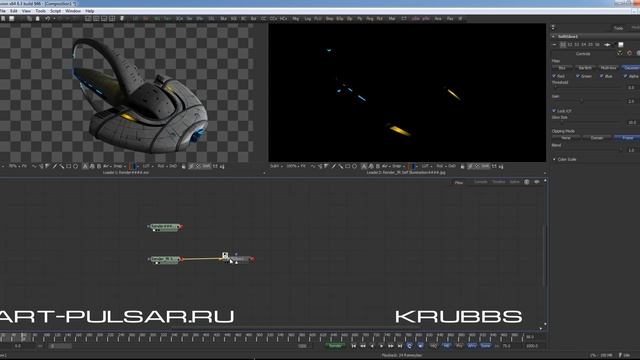Click the Glow Size slider handle
640x360 pixels.
pyautogui.click(x=562, y=122)
